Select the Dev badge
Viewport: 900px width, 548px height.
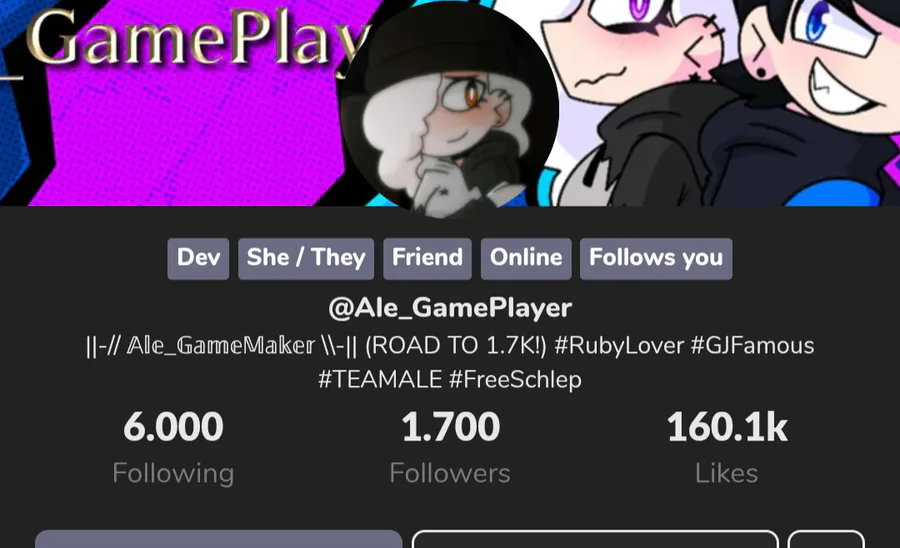[x=198, y=259]
